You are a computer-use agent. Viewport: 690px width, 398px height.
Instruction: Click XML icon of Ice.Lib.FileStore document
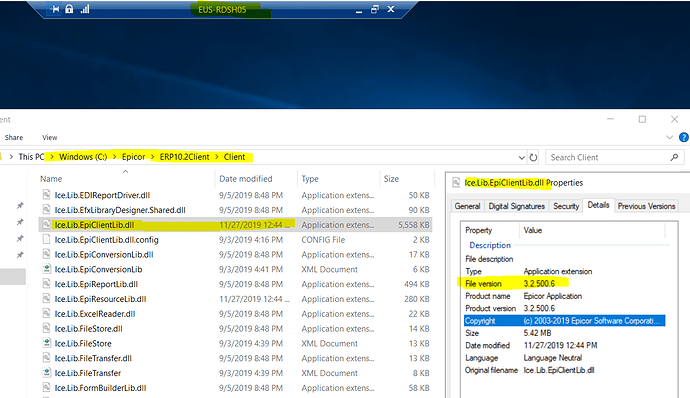pos(46,343)
